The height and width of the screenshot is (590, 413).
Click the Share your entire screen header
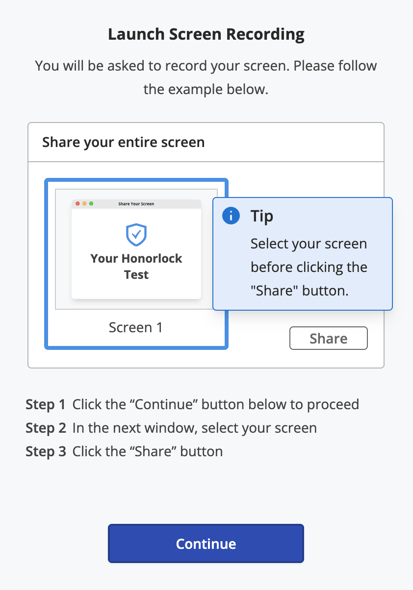tap(123, 142)
